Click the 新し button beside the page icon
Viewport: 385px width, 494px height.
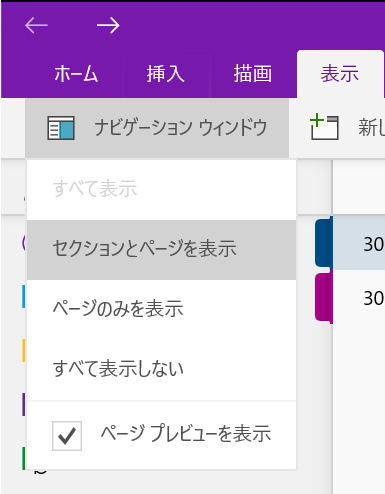point(371,128)
